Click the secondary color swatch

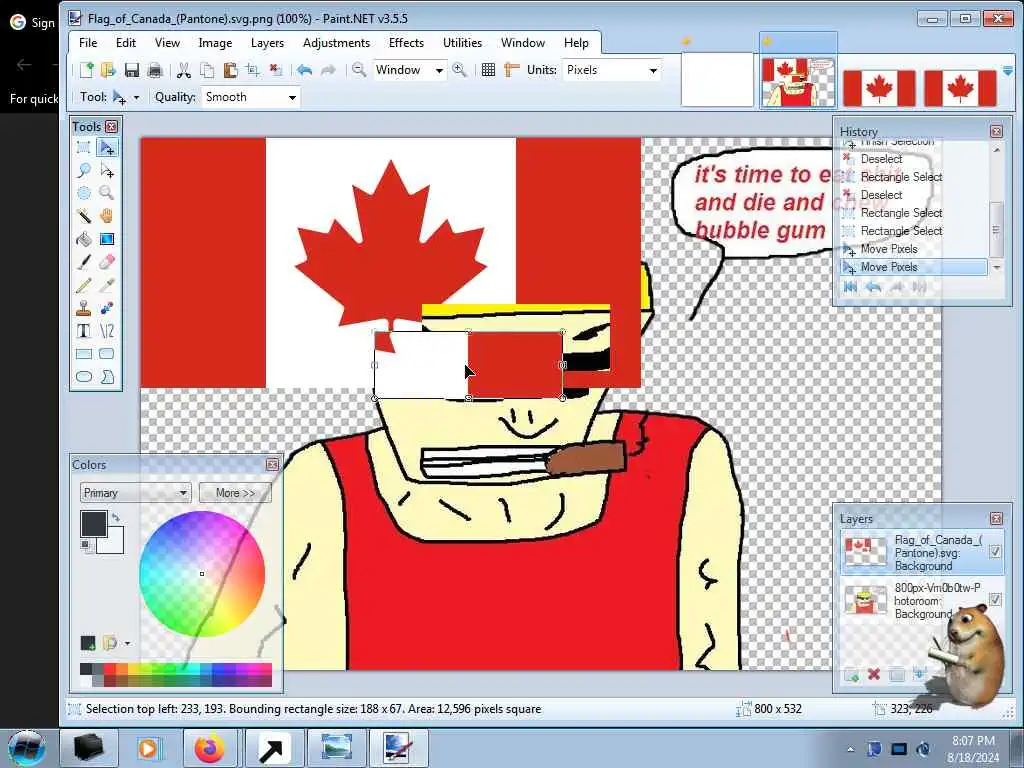tap(114, 543)
